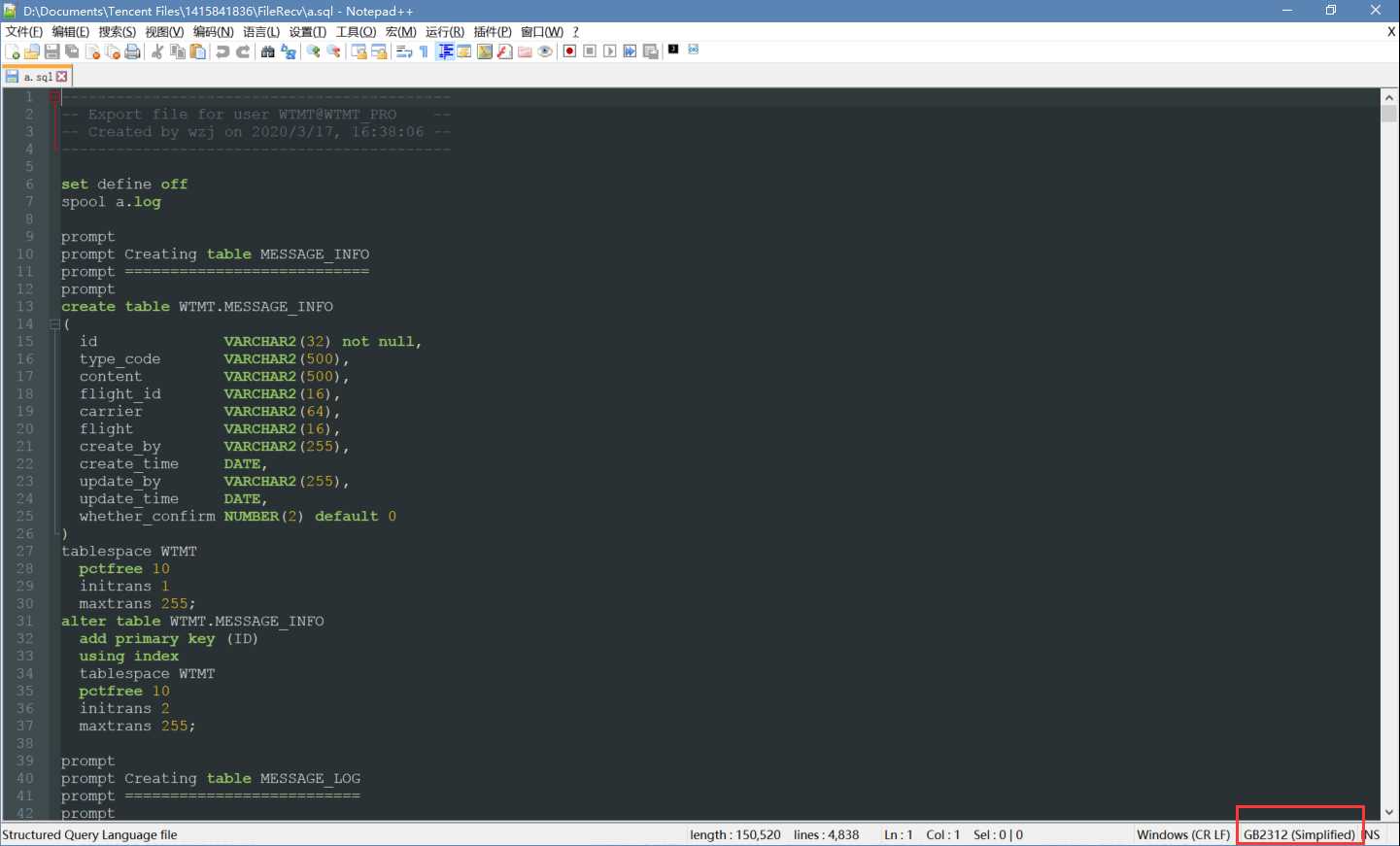Screen dimensions: 1400x846
Task: Play back the recorded macro
Action: point(609,51)
